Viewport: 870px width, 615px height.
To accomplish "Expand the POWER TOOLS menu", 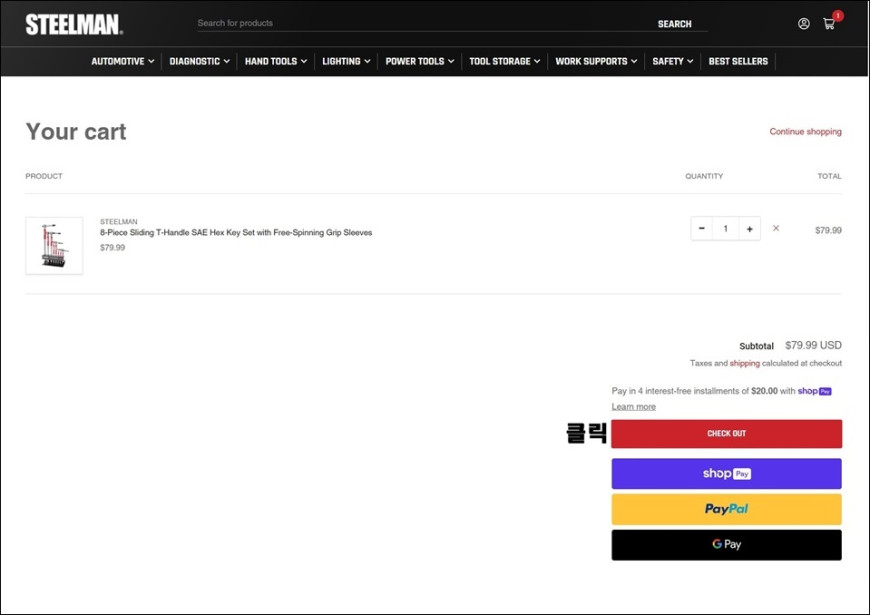I will point(419,61).
